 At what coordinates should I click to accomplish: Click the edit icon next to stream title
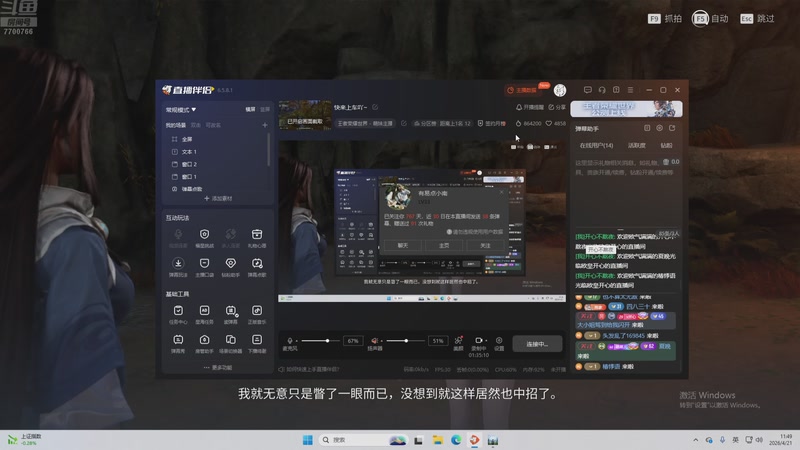click(x=375, y=107)
